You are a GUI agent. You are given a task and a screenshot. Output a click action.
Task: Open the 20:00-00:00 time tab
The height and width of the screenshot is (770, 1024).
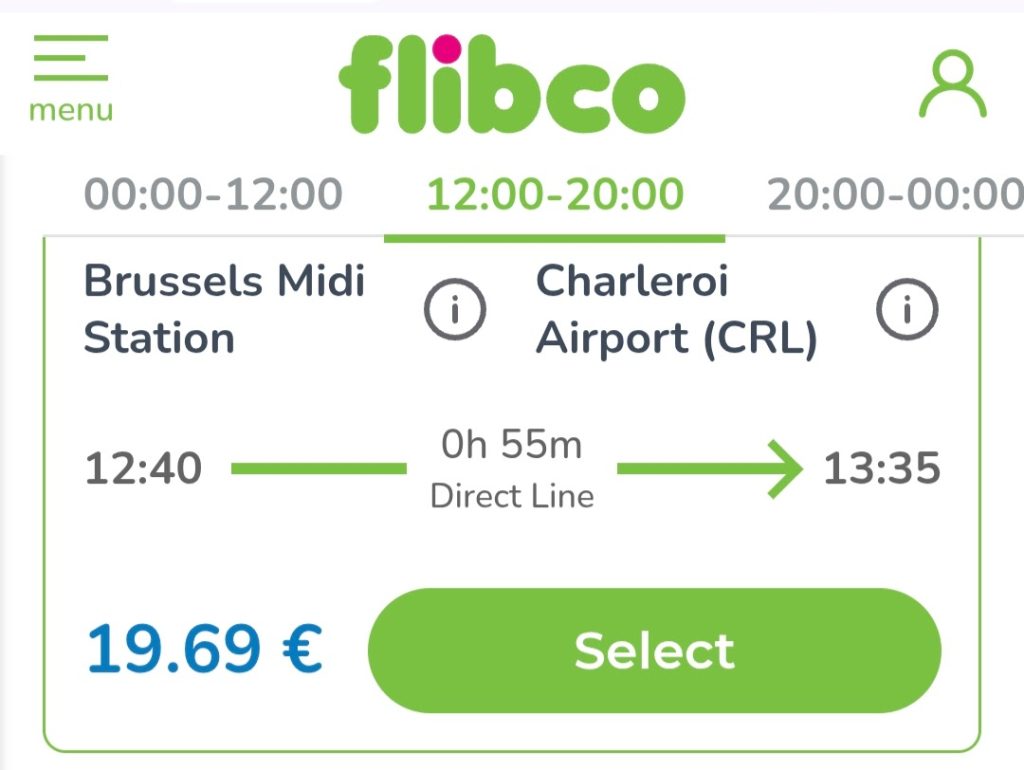pos(895,195)
